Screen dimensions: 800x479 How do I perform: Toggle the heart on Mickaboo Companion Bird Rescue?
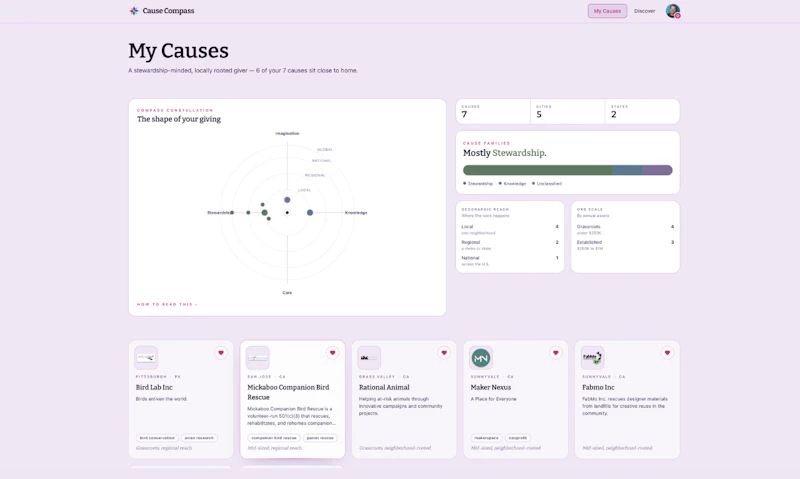(x=333, y=352)
